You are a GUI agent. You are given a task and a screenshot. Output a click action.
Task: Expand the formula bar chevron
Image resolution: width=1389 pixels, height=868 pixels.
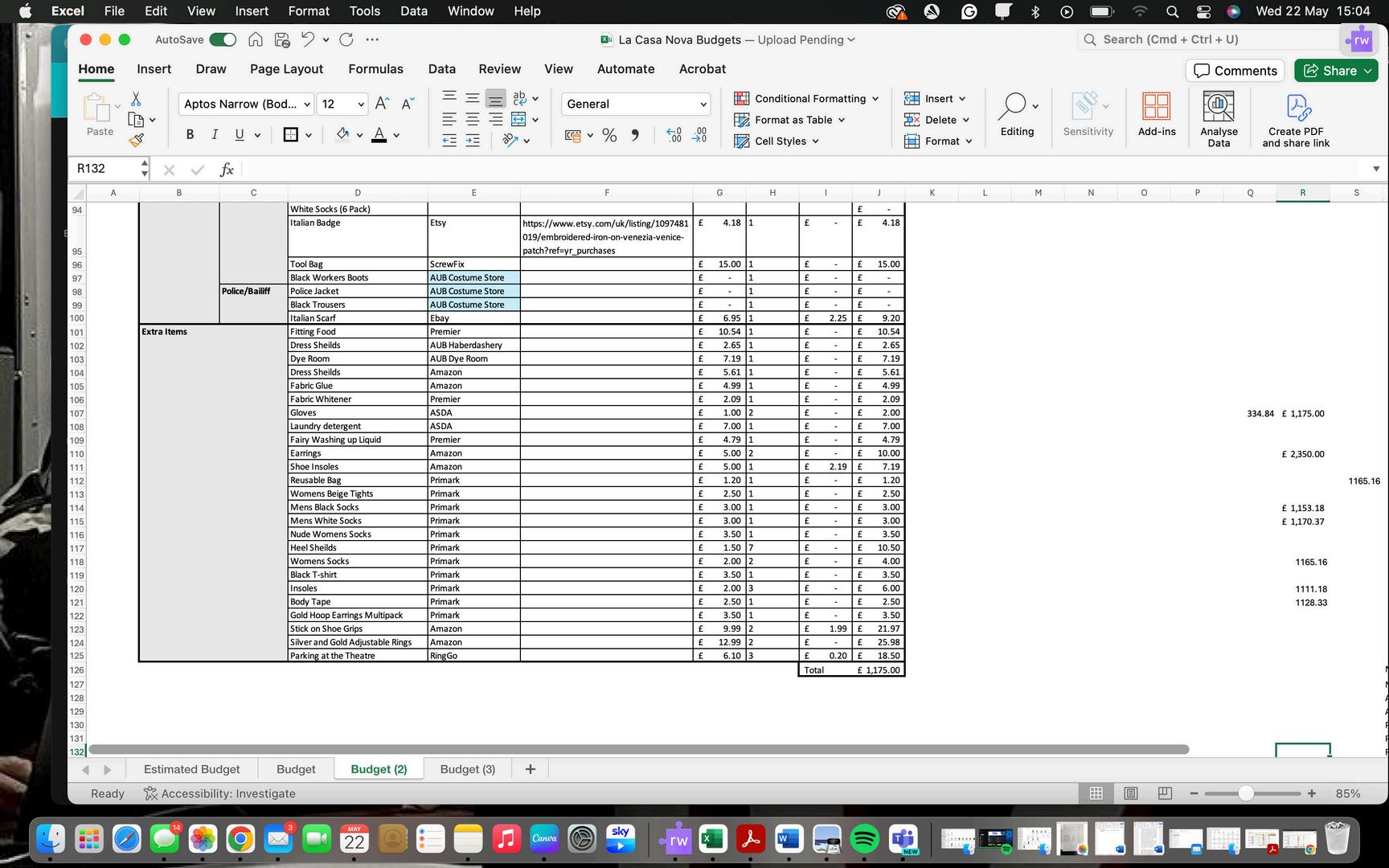pyautogui.click(x=1376, y=169)
